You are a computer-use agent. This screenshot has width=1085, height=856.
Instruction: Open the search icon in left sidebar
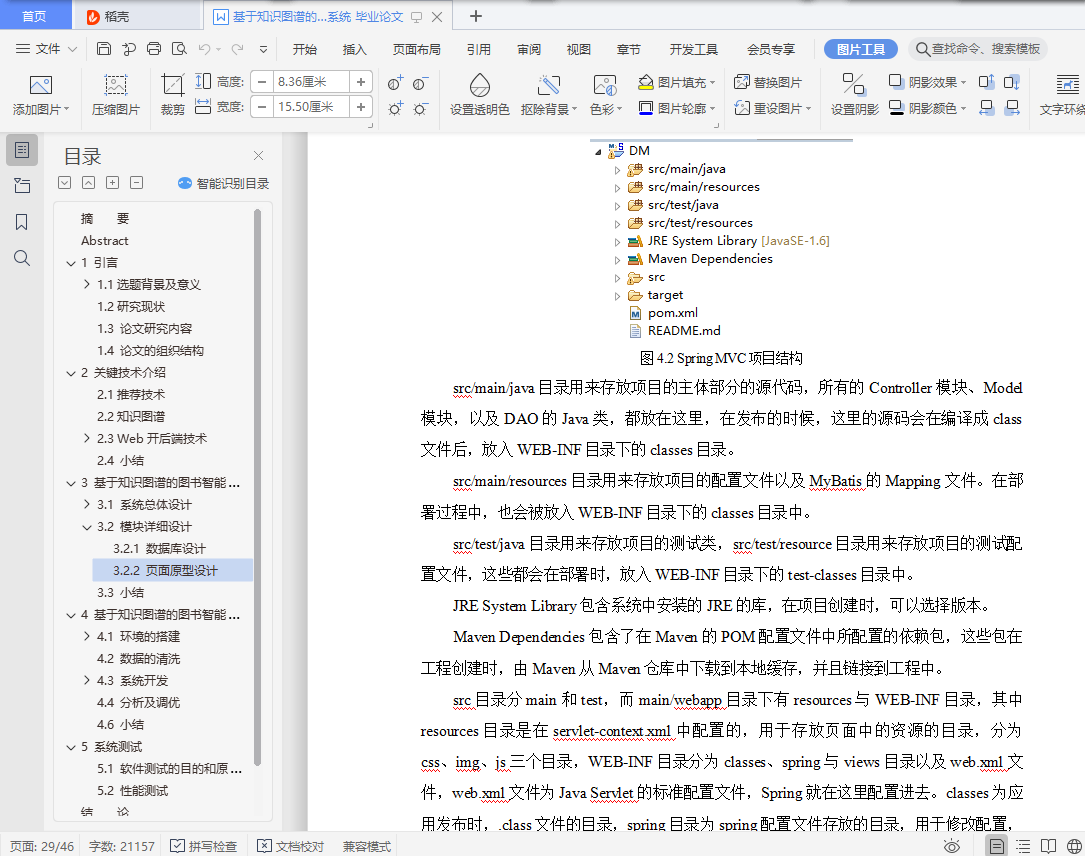point(21,258)
